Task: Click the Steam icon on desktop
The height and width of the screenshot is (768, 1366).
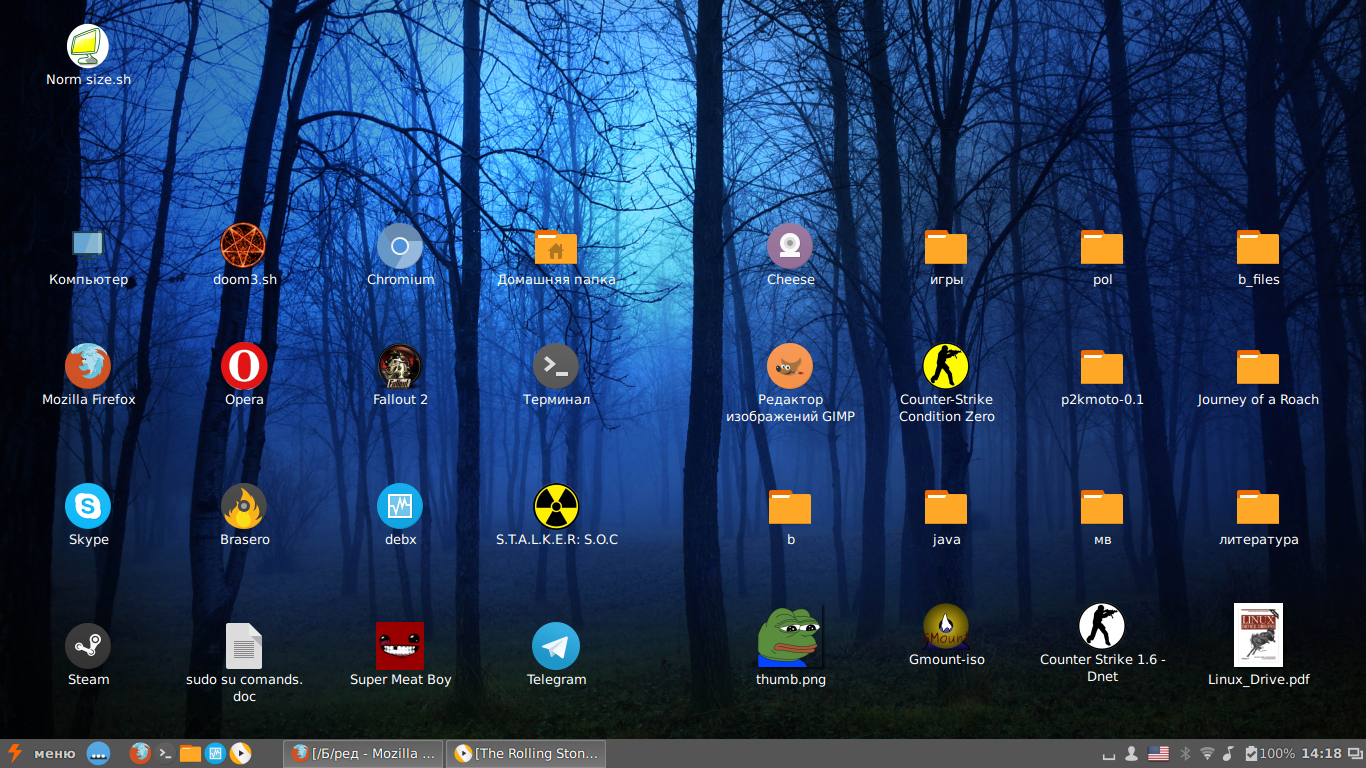Action: point(88,646)
